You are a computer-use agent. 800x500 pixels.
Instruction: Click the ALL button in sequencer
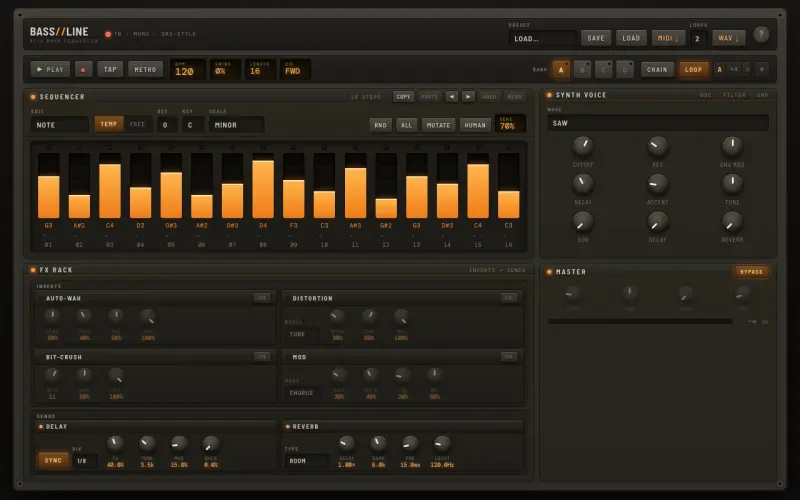[407, 125]
